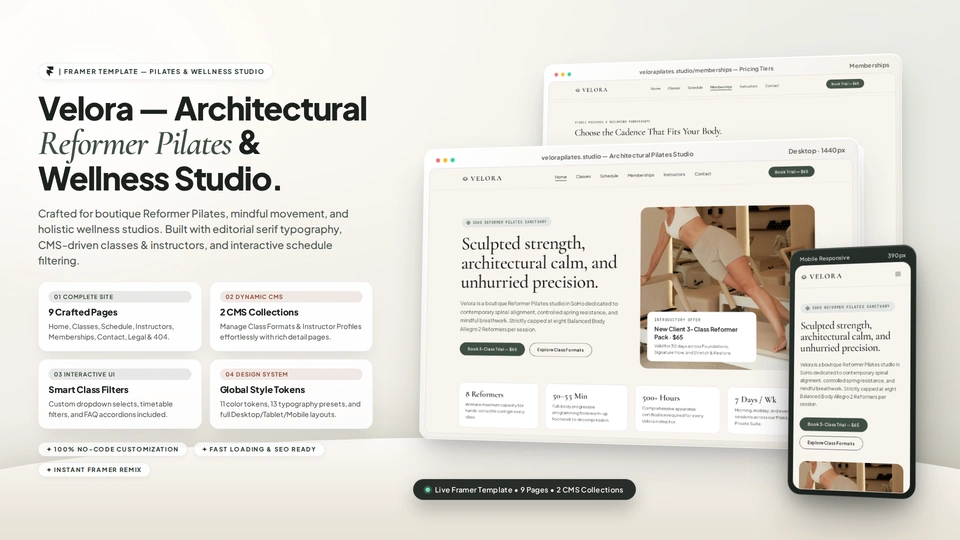
Task: Click the Mobile Responsive label on phone mockup
Action: pos(824,258)
